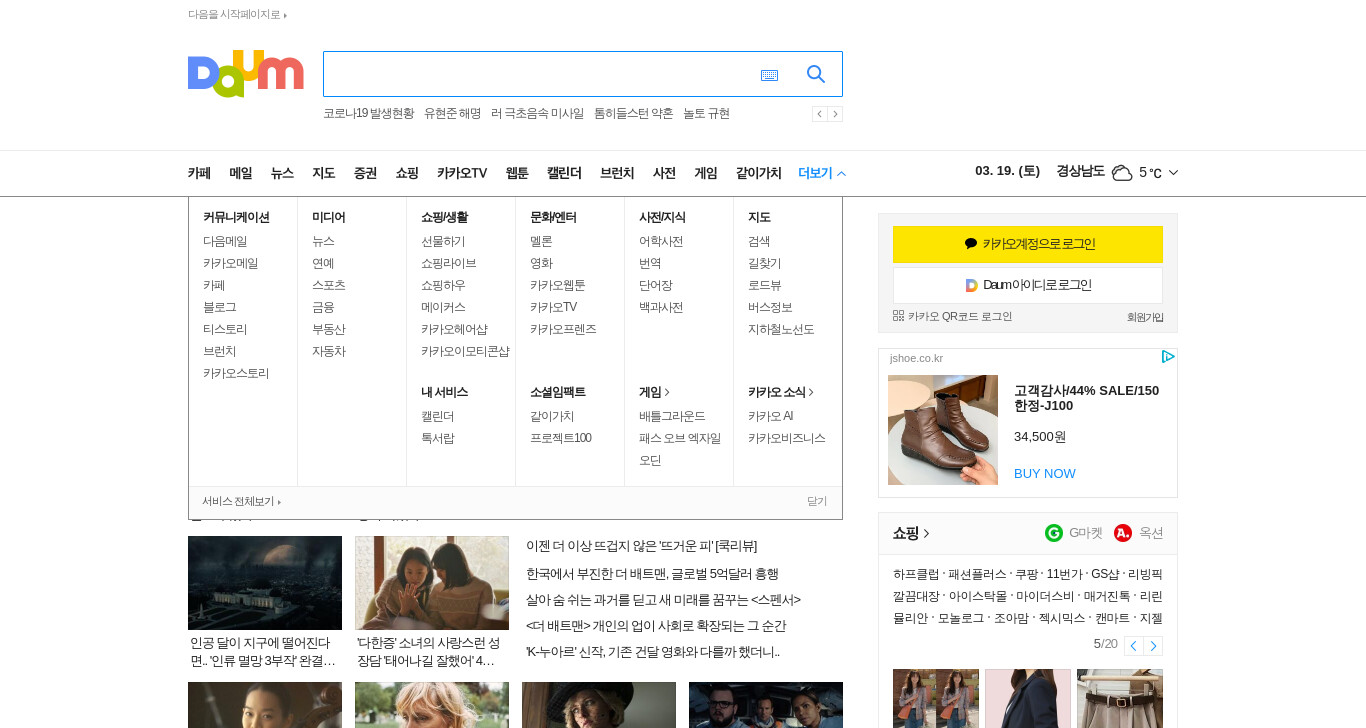The height and width of the screenshot is (728, 1366).
Task: Open 티스토리 from the menu
Action: point(225,329)
